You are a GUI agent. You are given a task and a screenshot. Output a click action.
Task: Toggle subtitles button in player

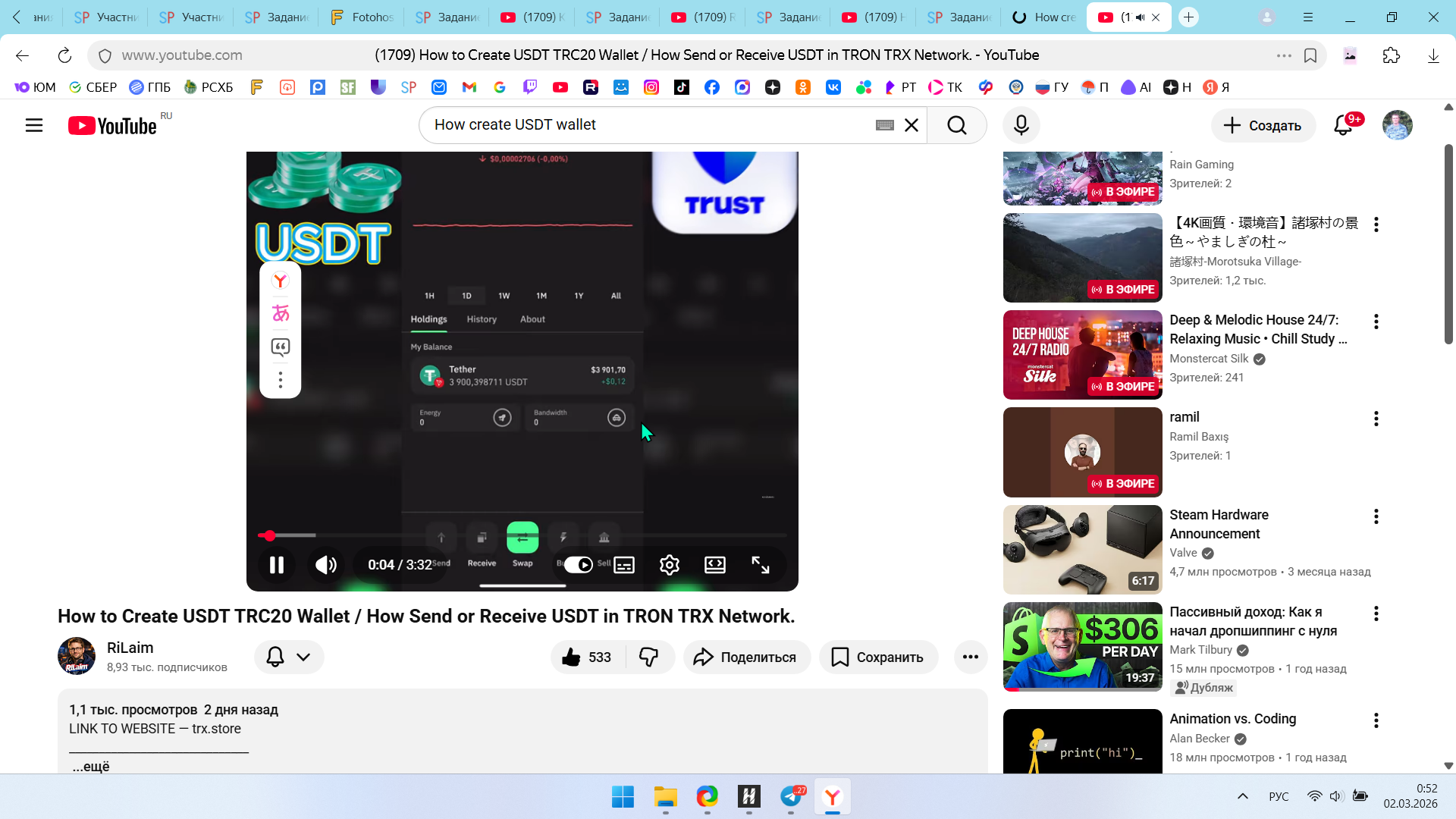coord(624,565)
